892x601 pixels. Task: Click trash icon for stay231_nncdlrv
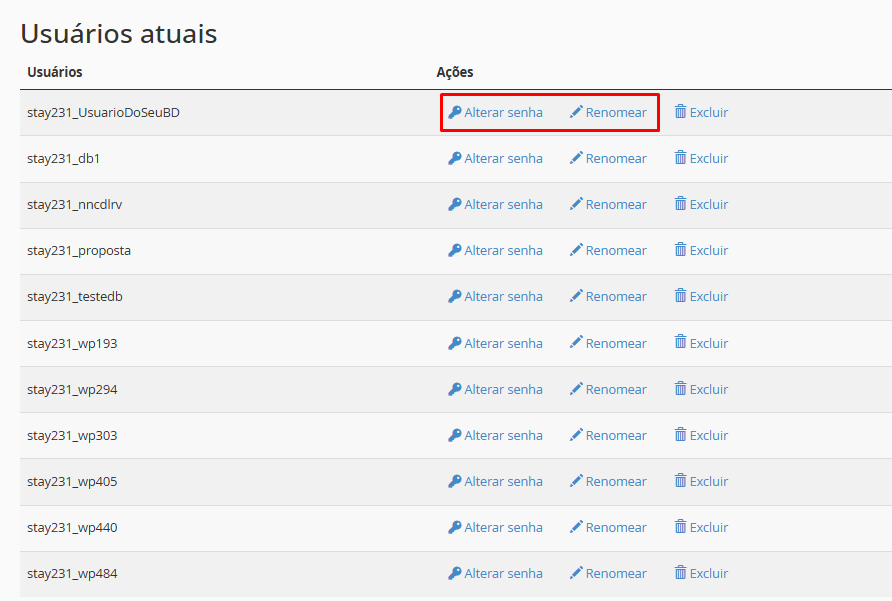[680, 204]
